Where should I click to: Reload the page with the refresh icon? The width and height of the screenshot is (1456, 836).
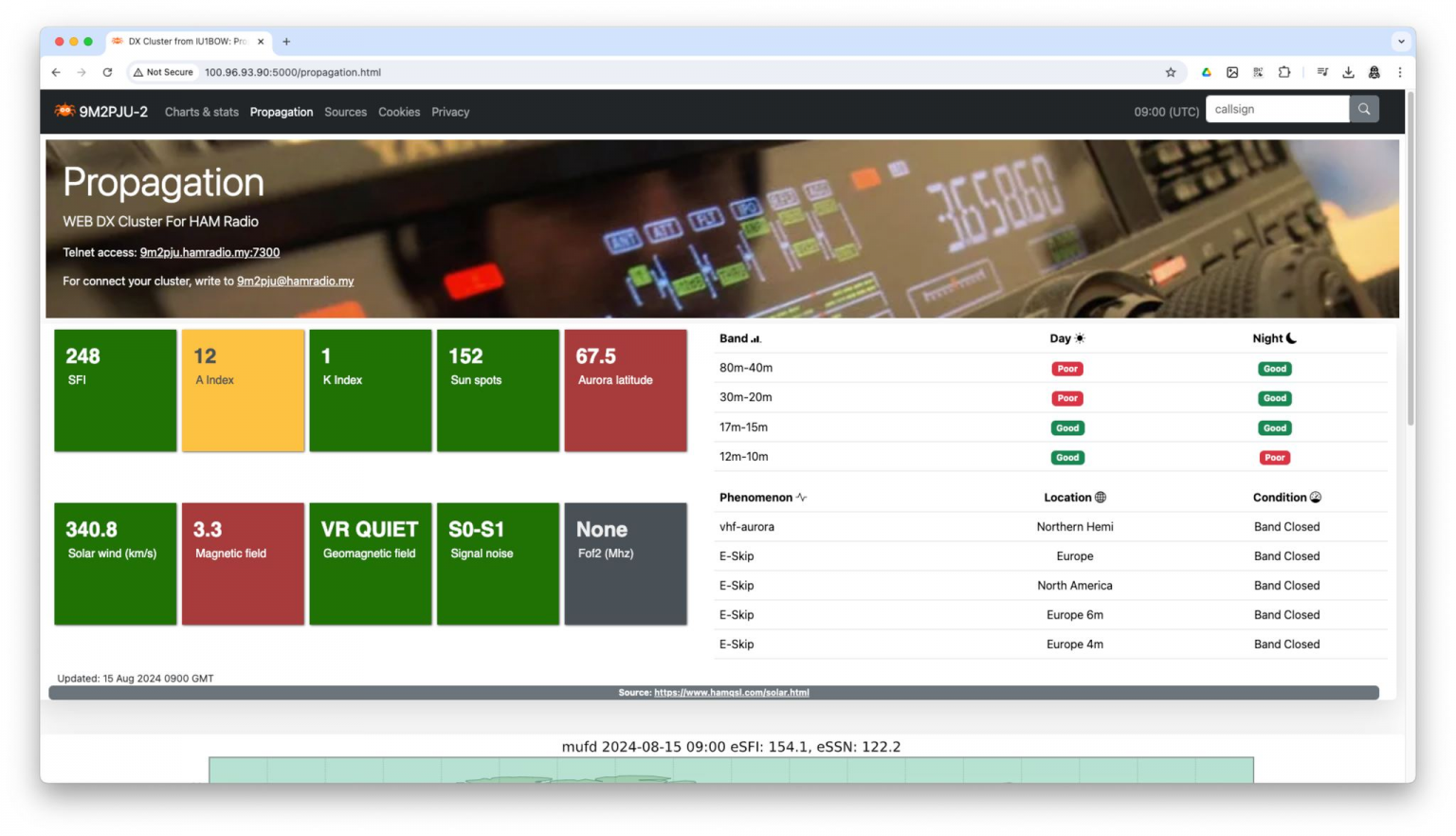(107, 72)
